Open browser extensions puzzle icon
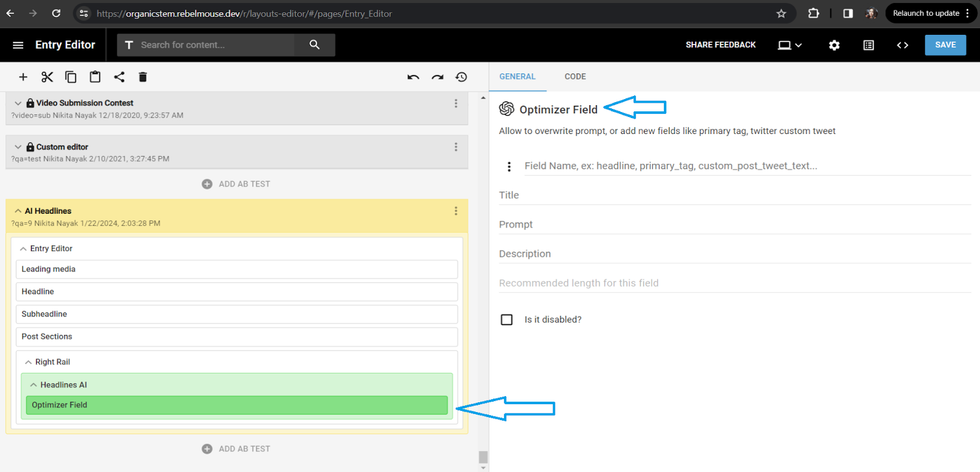The width and height of the screenshot is (980, 472). (814, 13)
